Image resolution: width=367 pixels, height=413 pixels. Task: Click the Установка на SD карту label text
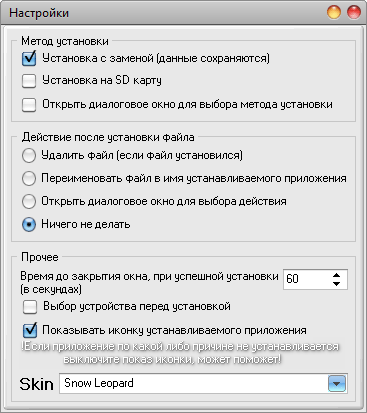pos(102,80)
